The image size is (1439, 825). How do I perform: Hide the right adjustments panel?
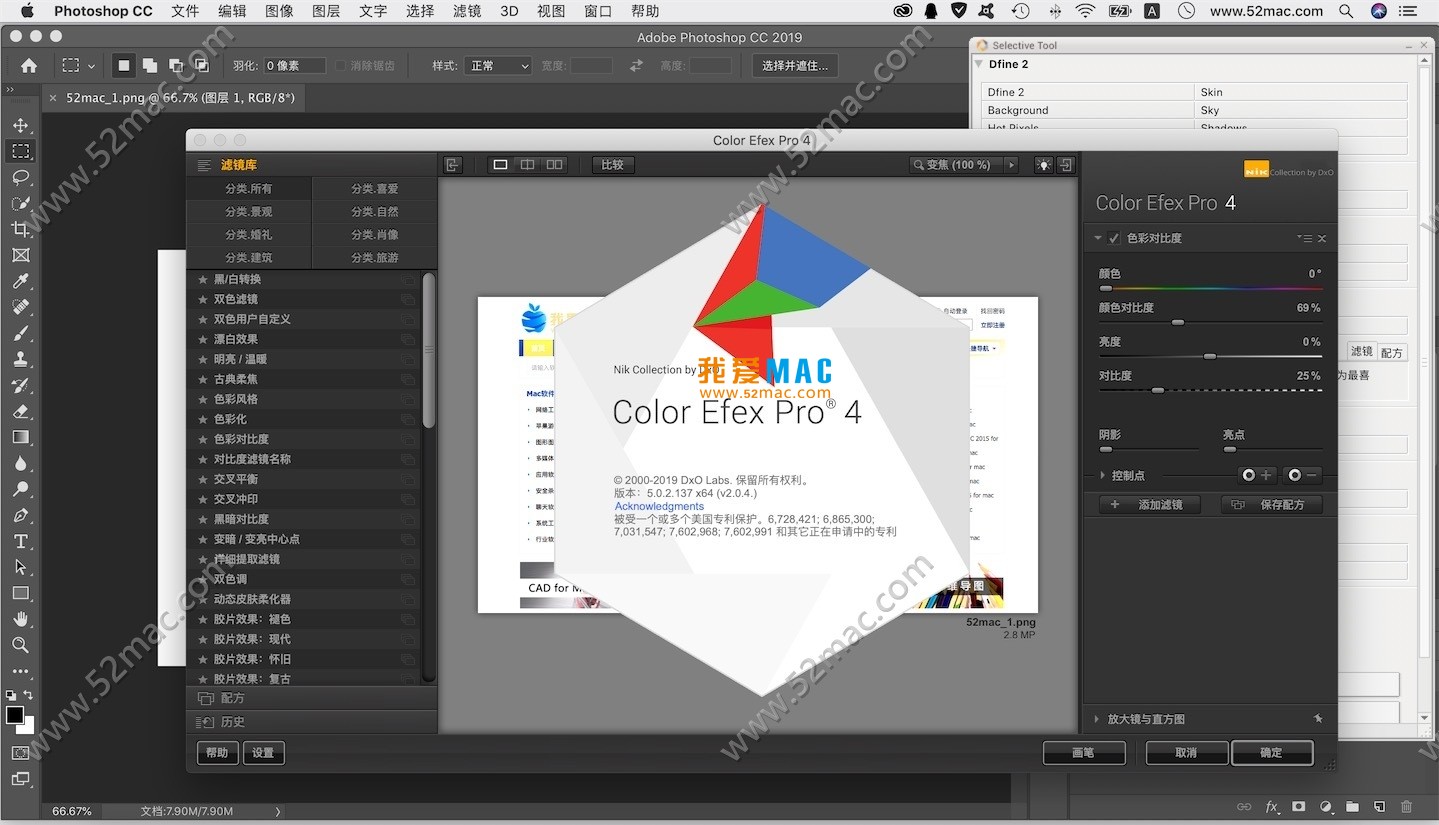pos(1067,165)
